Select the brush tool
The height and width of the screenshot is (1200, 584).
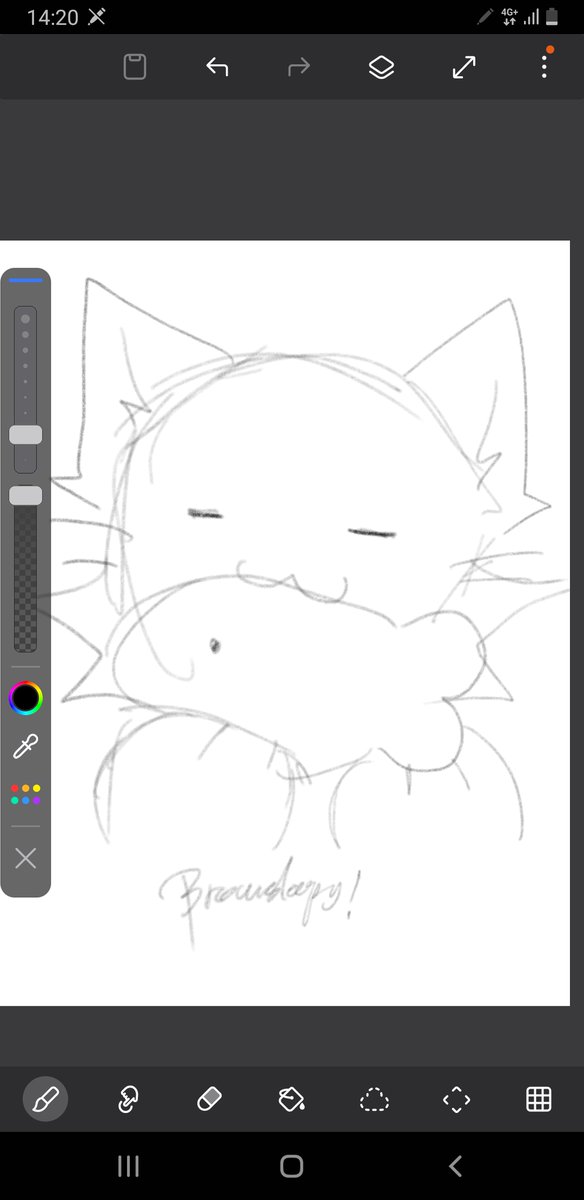pyautogui.click(x=45, y=1100)
